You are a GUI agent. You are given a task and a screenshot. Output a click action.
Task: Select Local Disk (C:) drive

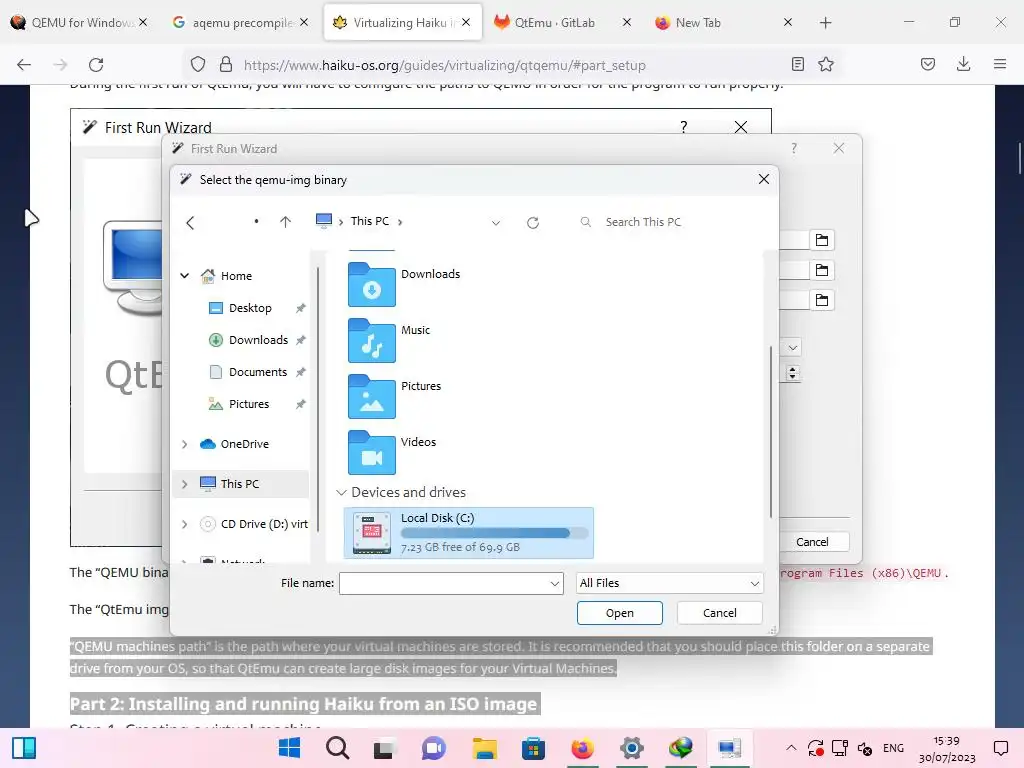468,533
